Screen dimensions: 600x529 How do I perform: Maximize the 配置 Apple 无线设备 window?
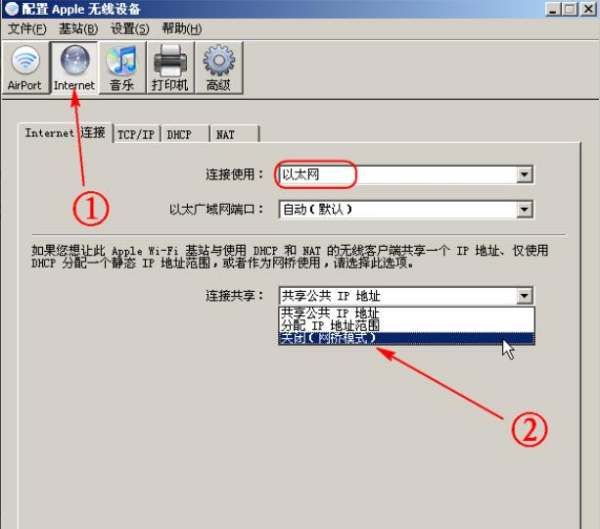[569, 9]
